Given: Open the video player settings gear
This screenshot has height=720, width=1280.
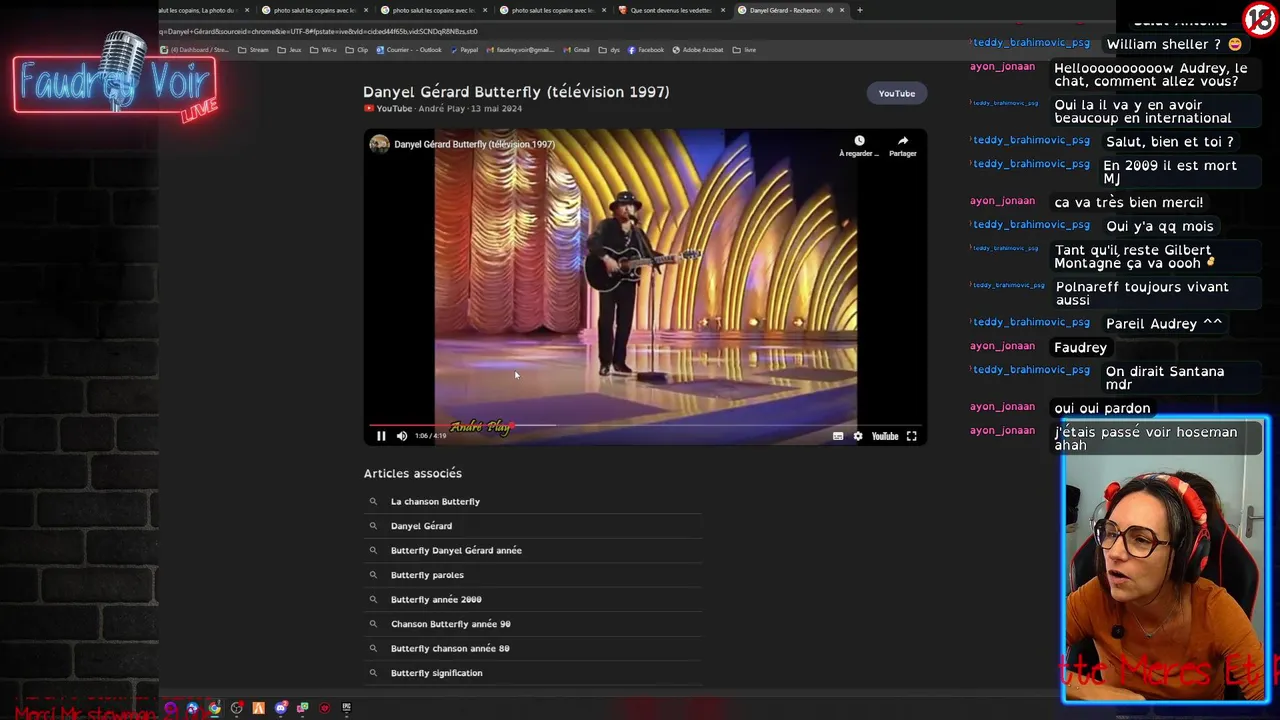Looking at the screenshot, I should pyautogui.click(x=858, y=436).
